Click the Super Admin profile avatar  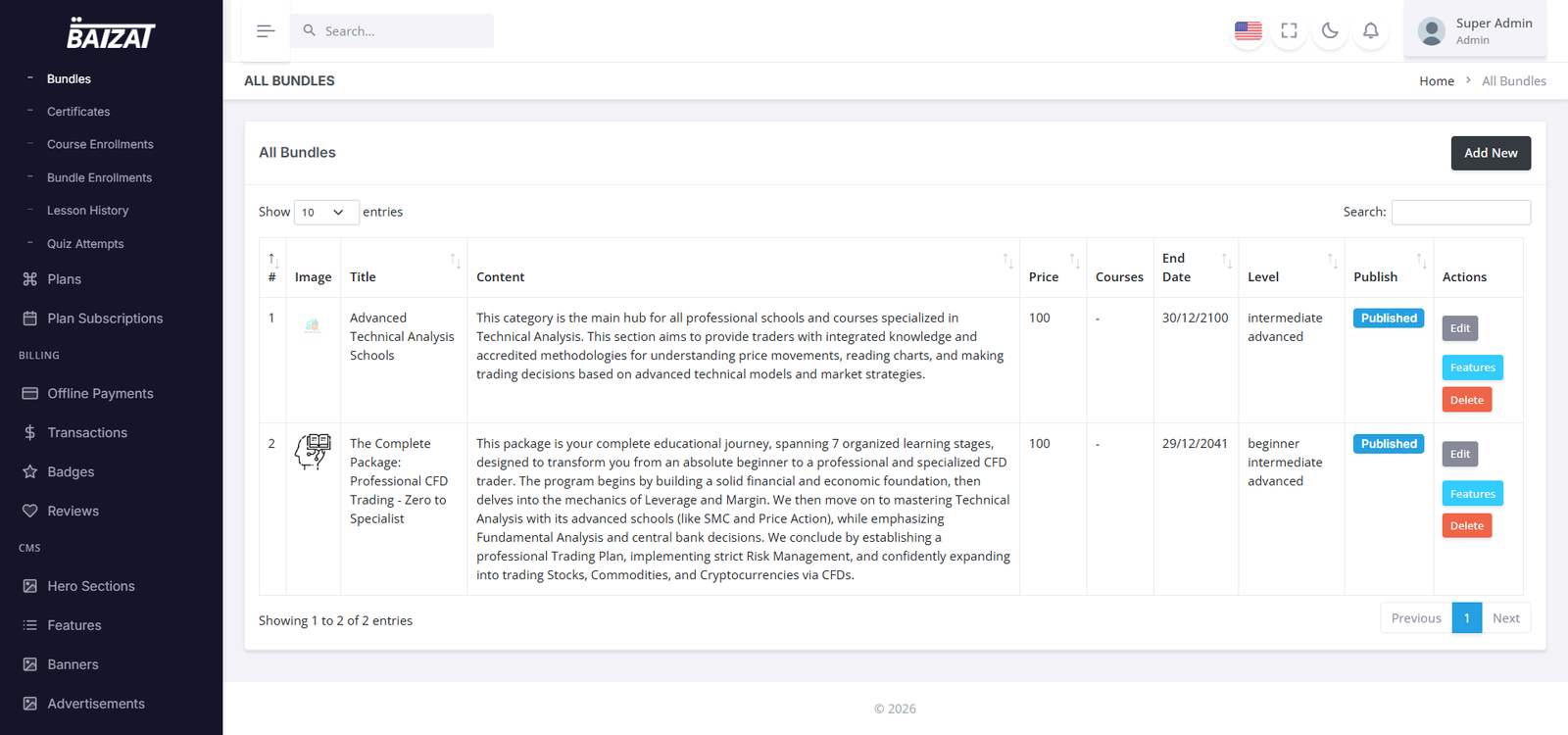coord(1432,31)
